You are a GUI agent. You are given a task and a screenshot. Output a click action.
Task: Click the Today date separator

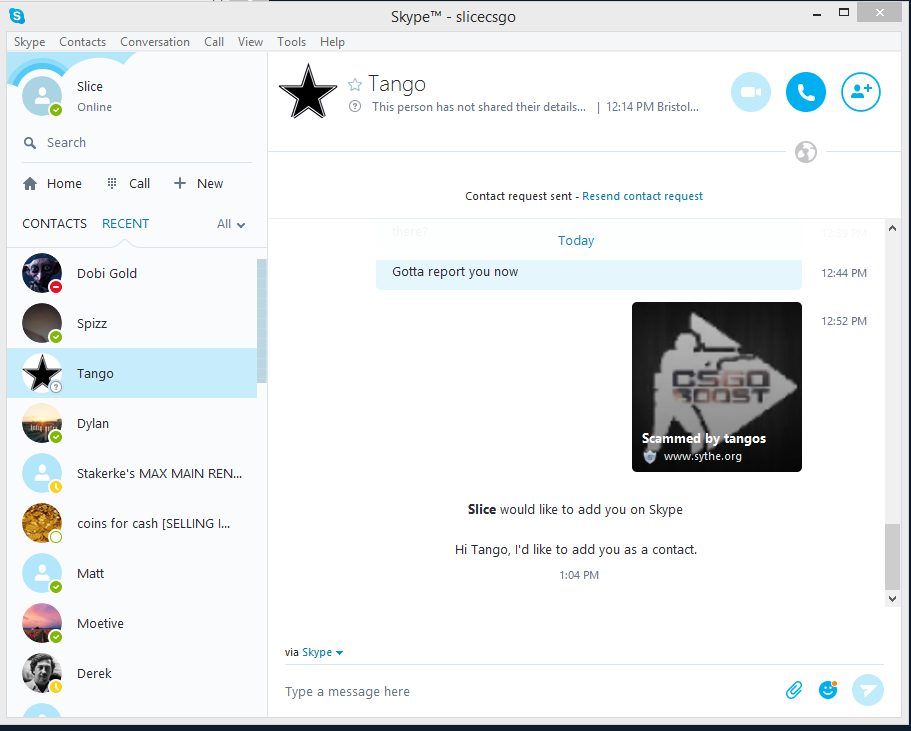point(576,241)
